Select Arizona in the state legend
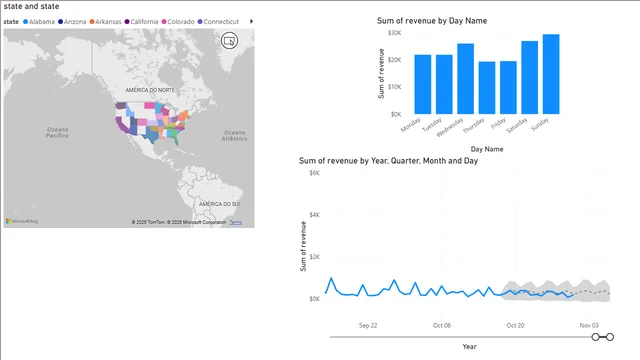Viewport: 640px width, 360px height. tap(72, 22)
